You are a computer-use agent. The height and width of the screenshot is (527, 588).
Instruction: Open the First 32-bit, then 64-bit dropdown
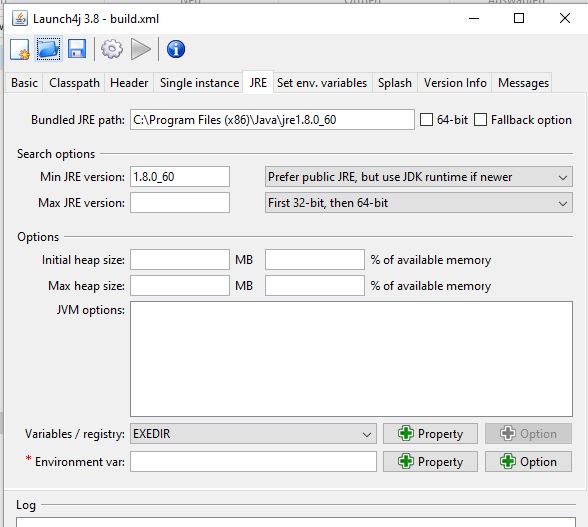(x=418, y=203)
